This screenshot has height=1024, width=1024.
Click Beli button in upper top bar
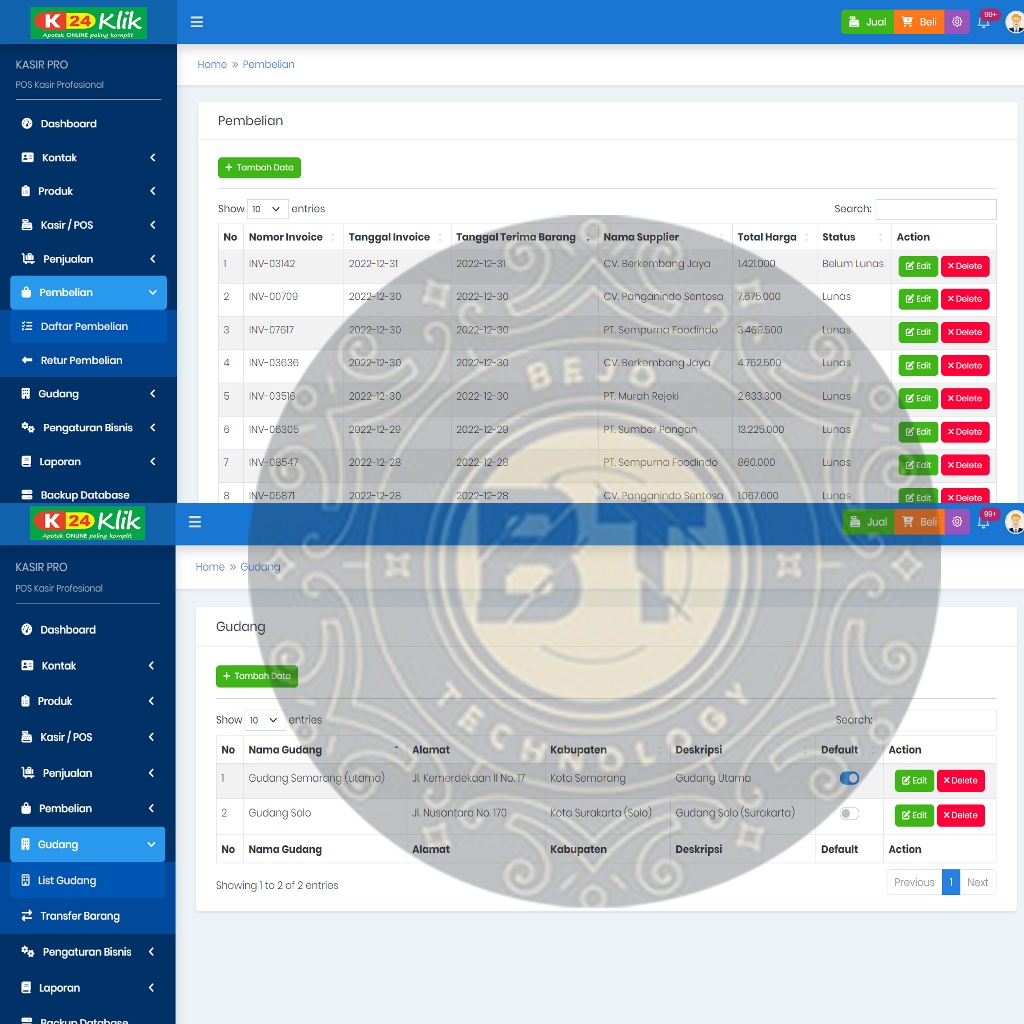pos(919,22)
